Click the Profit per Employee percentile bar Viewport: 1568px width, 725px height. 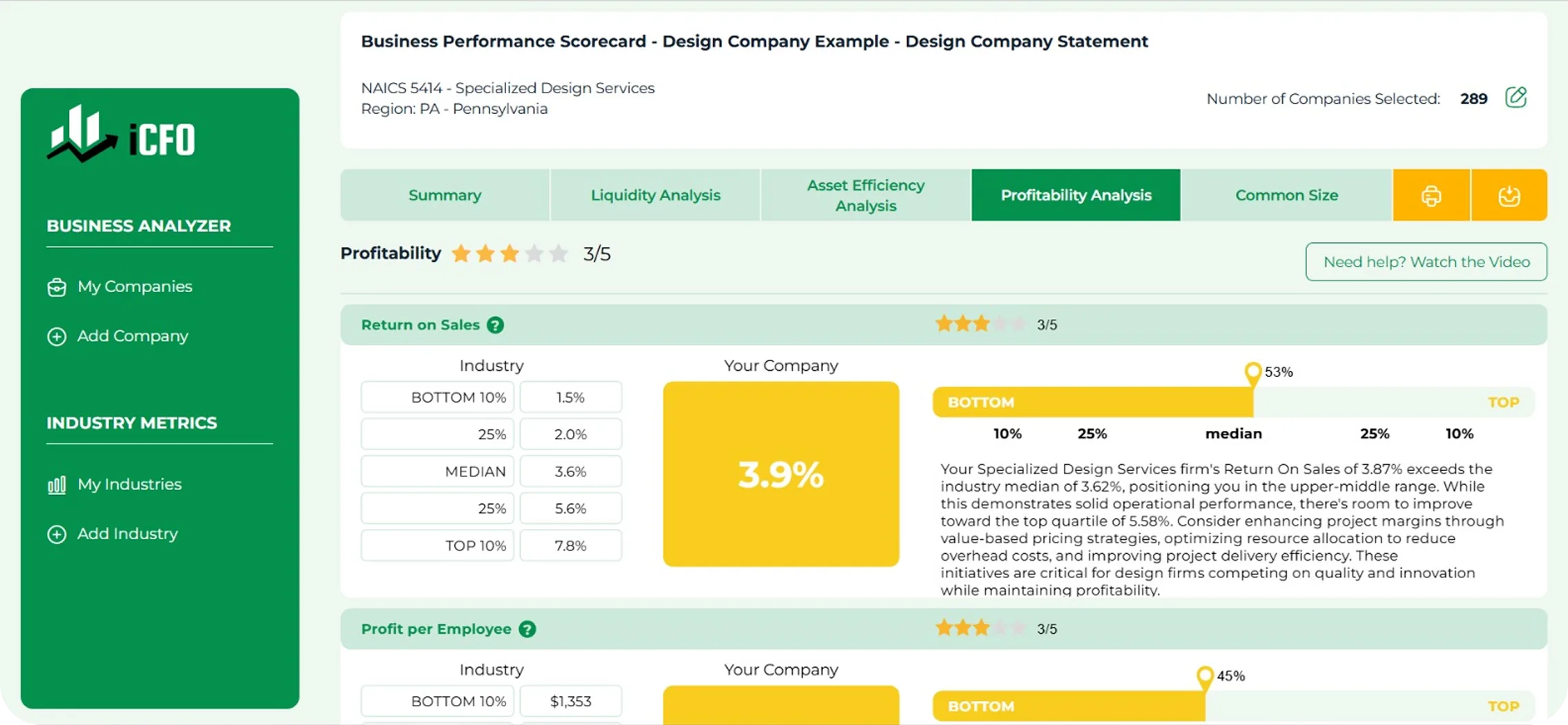pos(1233,706)
